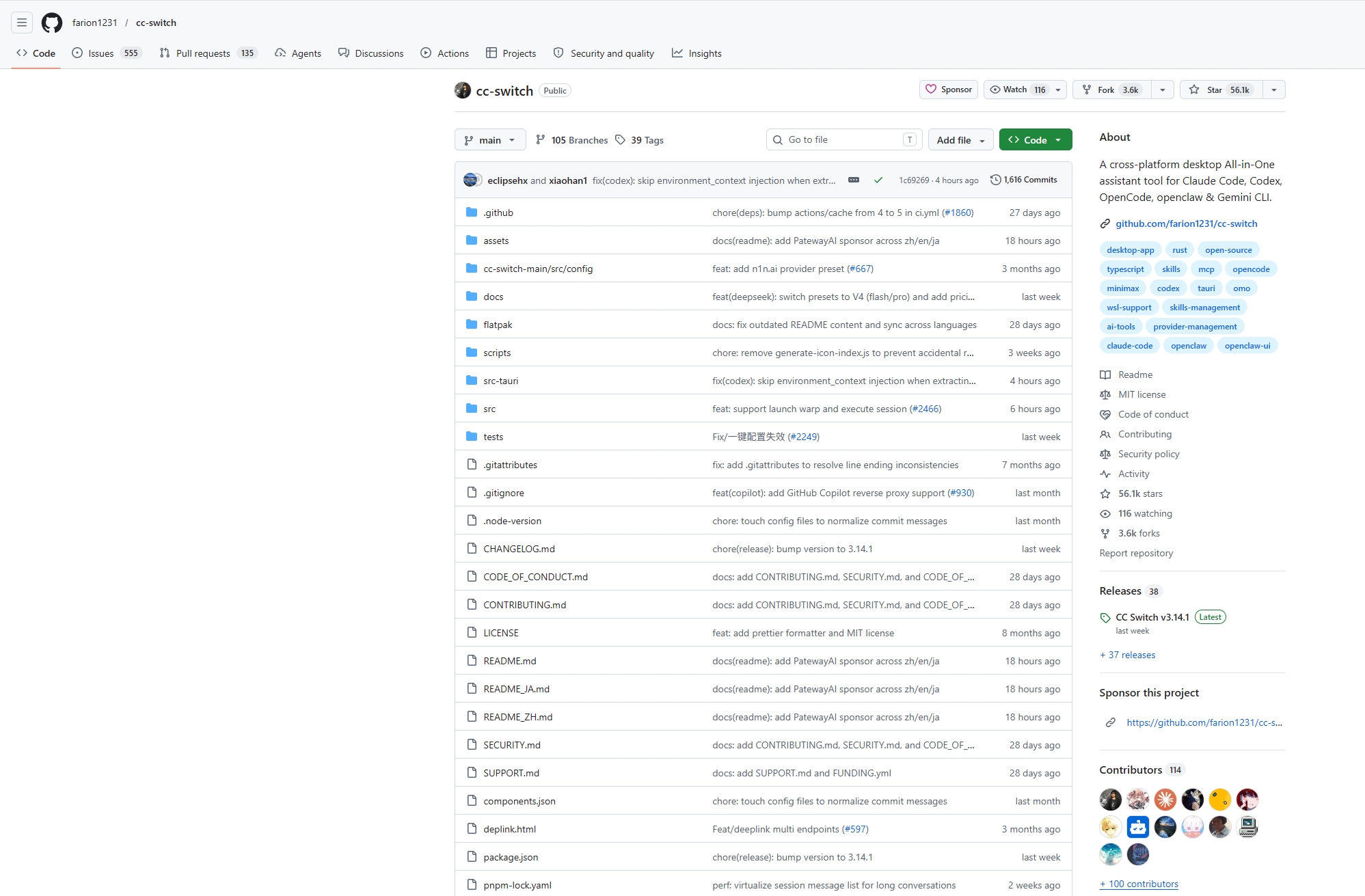The image size is (1365, 896).
Task: Click the branch icon beside 105 Branches
Action: [x=541, y=139]
